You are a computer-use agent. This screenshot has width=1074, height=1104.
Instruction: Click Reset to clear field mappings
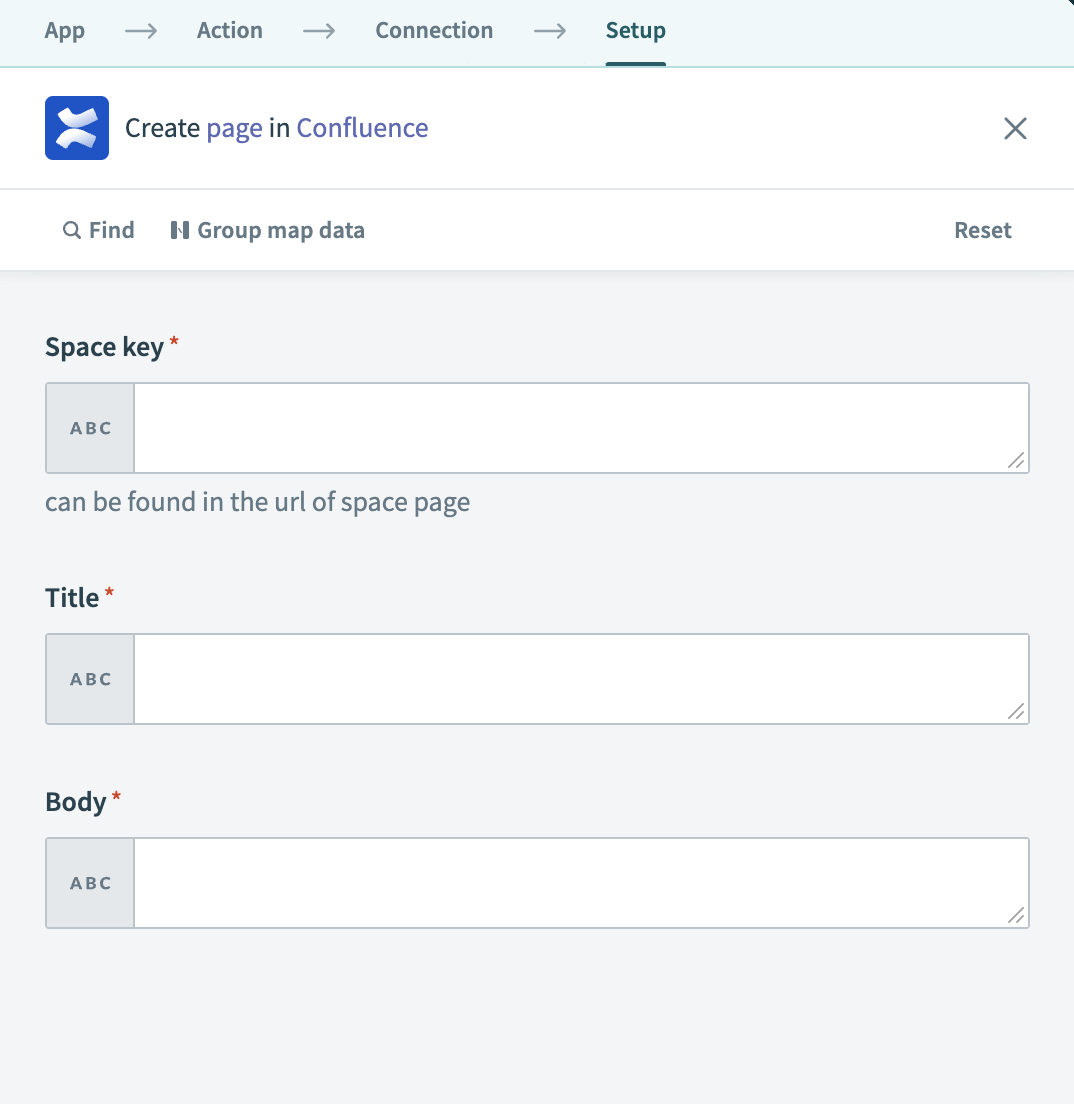982,230
